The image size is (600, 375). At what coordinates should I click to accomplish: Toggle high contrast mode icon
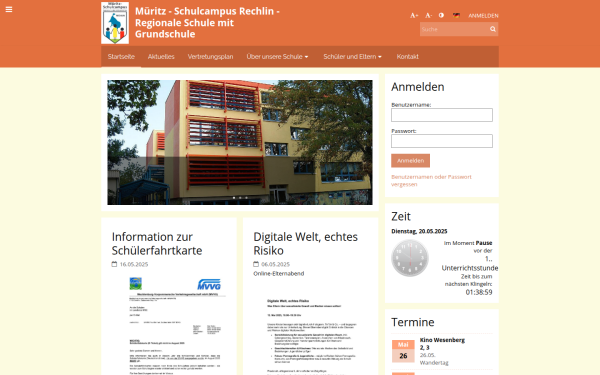pyautogui.click(x=441, y=15)
